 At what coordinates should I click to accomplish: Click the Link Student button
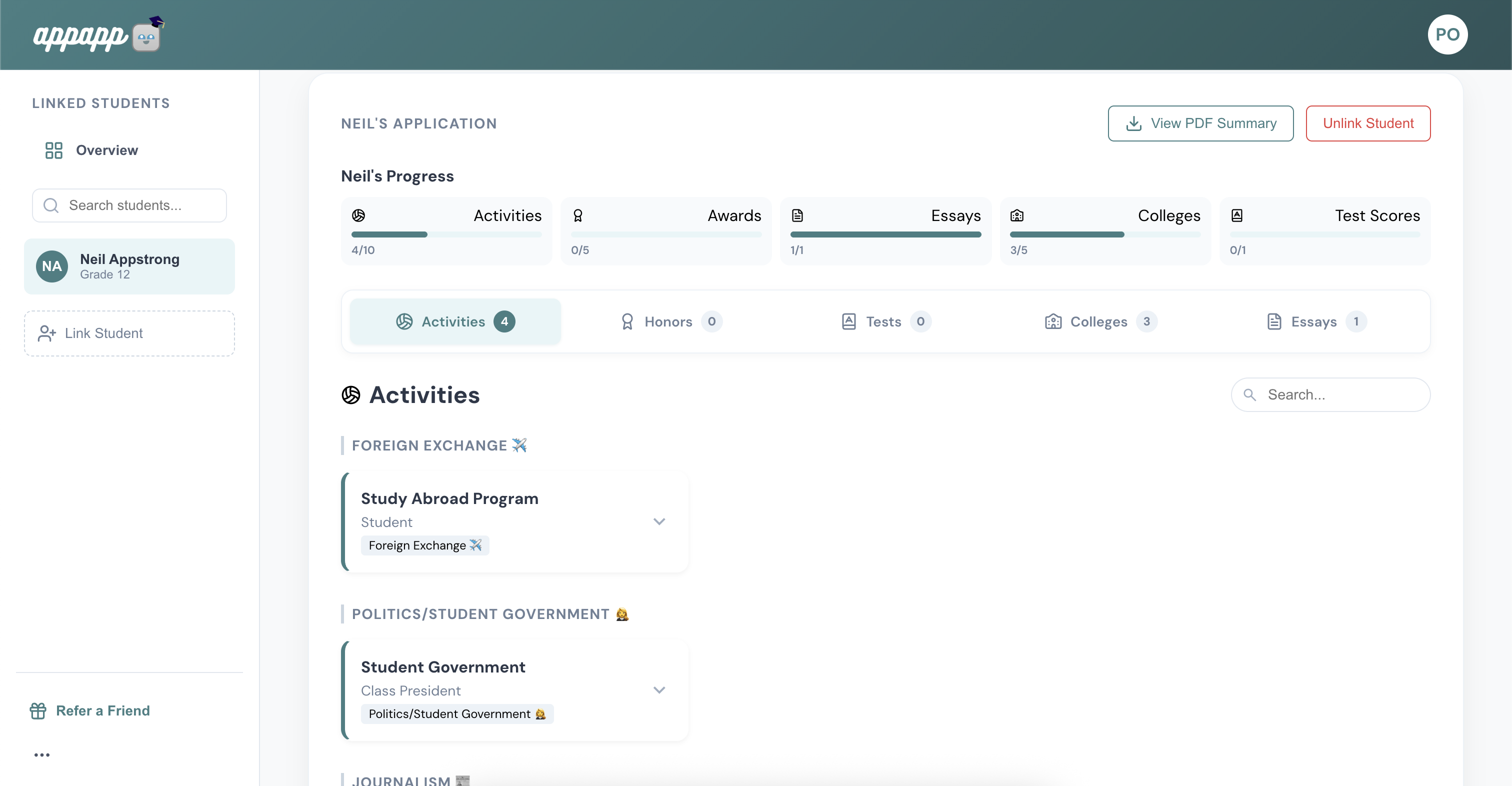[x=129, y=333]
